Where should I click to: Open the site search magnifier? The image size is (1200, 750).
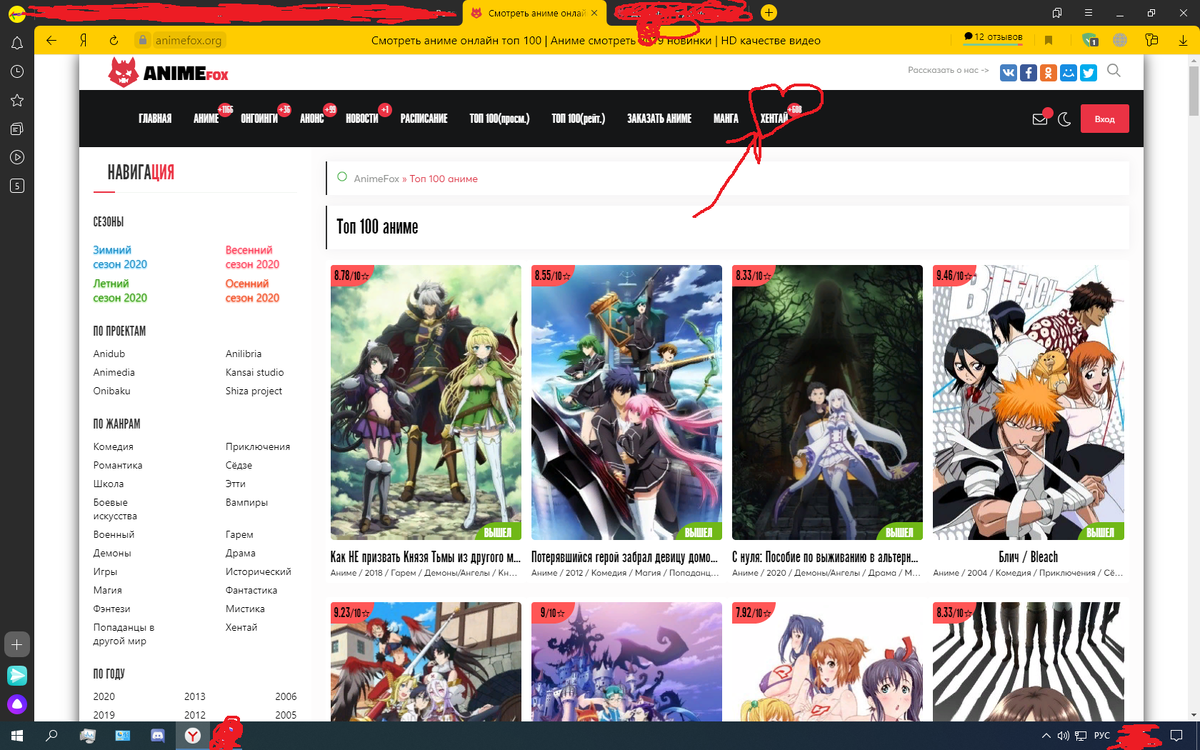pyautogui.click(x=1114, y=71)
